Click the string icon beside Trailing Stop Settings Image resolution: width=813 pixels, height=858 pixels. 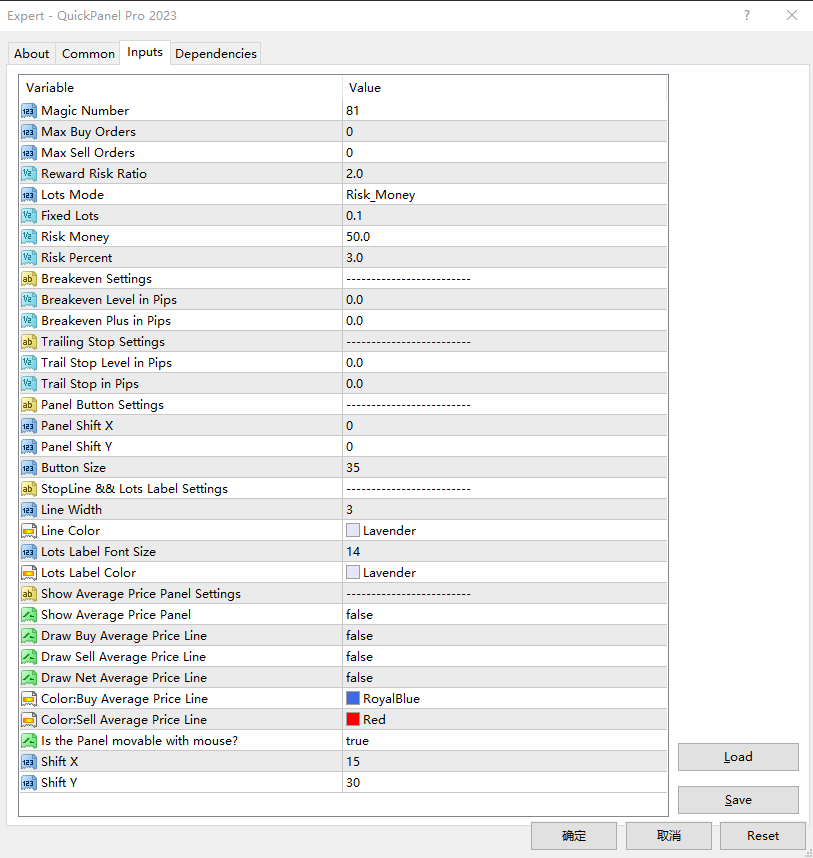click(x=29, y=342)
